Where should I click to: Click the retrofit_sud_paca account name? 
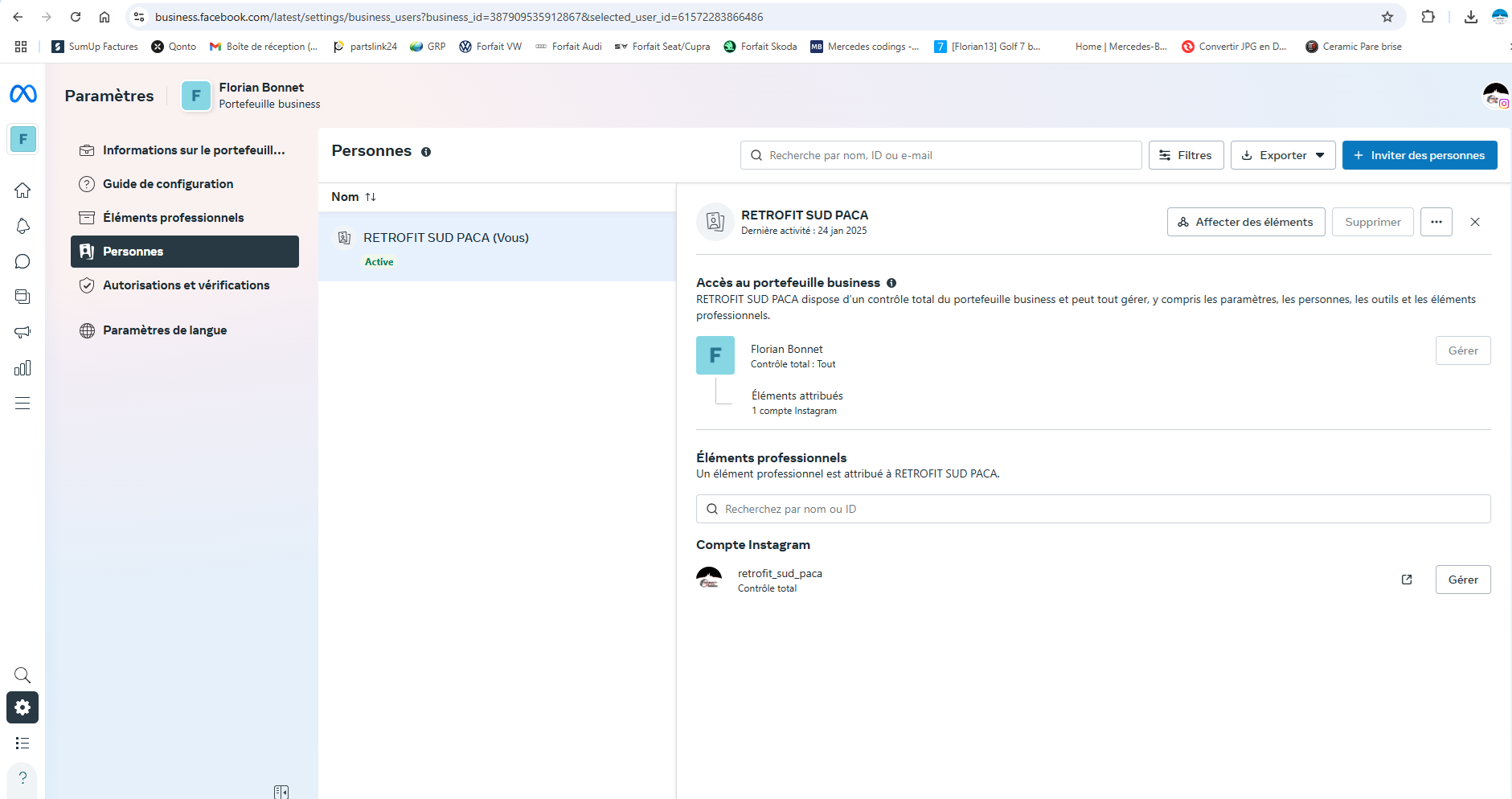780,573
